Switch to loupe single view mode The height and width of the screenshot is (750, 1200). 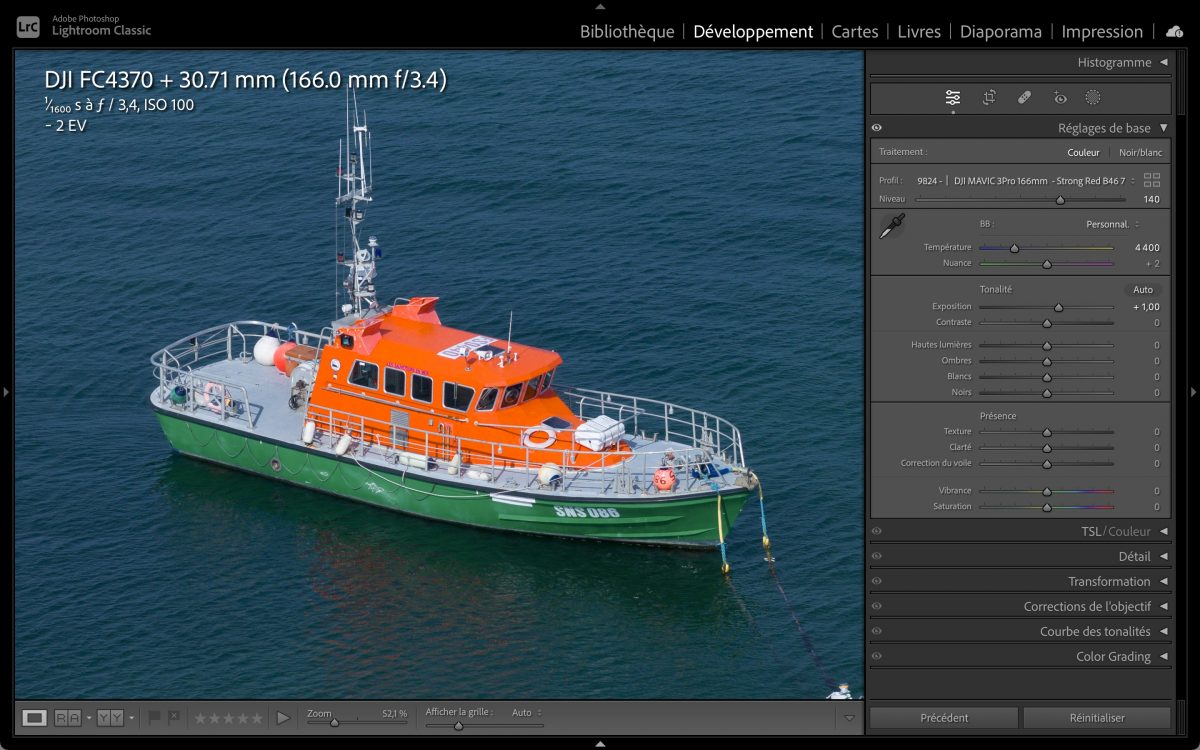pyautogui.click(x=35, y=717)
